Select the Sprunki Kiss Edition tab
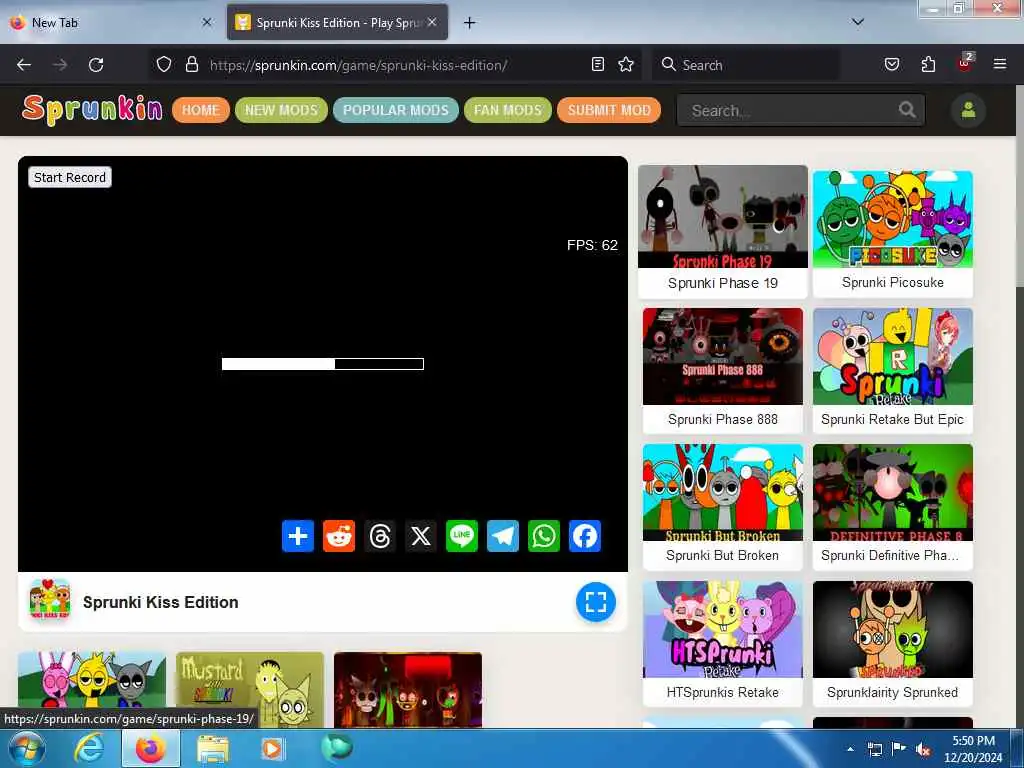1024x768 pixels. (x=337, y=22)
